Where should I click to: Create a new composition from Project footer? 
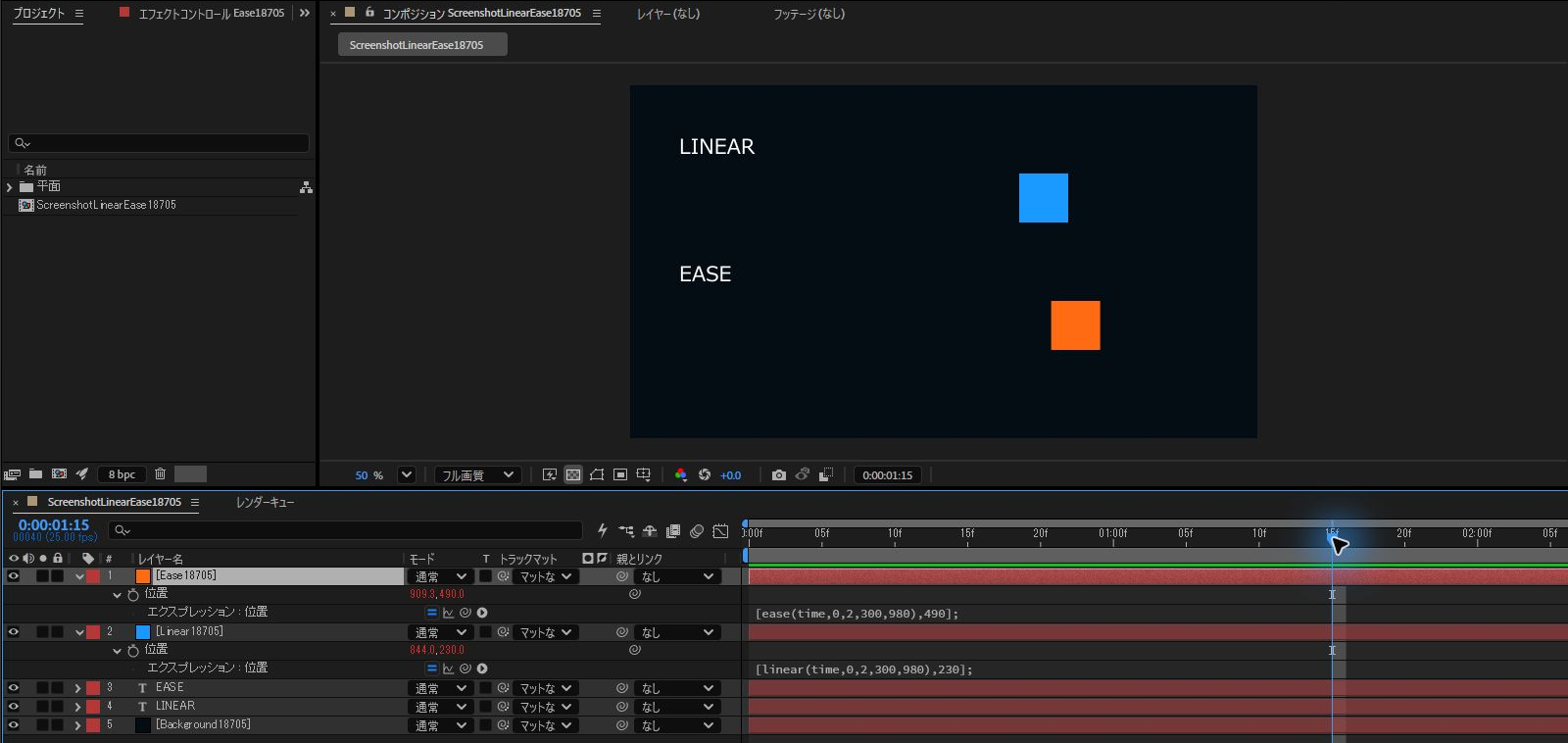(59, 474)
